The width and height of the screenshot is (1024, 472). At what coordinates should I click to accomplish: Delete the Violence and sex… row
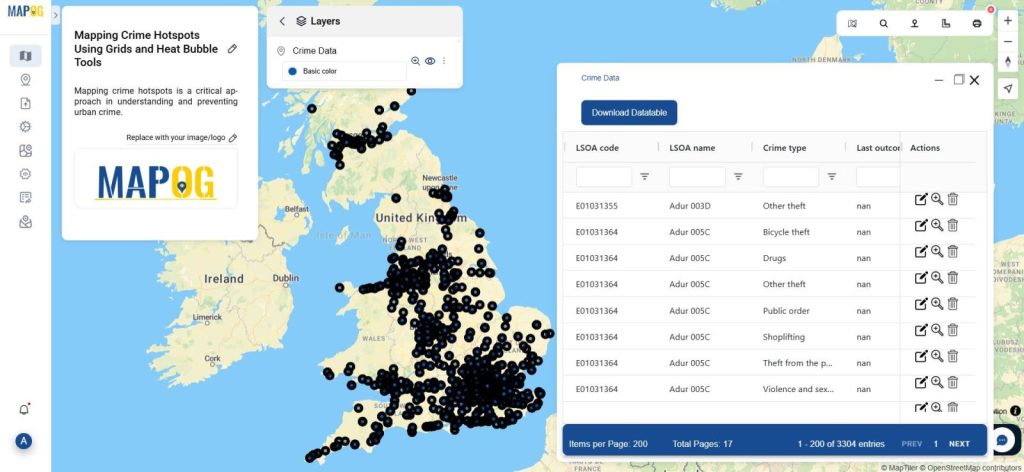pyautogui.click(x=953, y=383)
